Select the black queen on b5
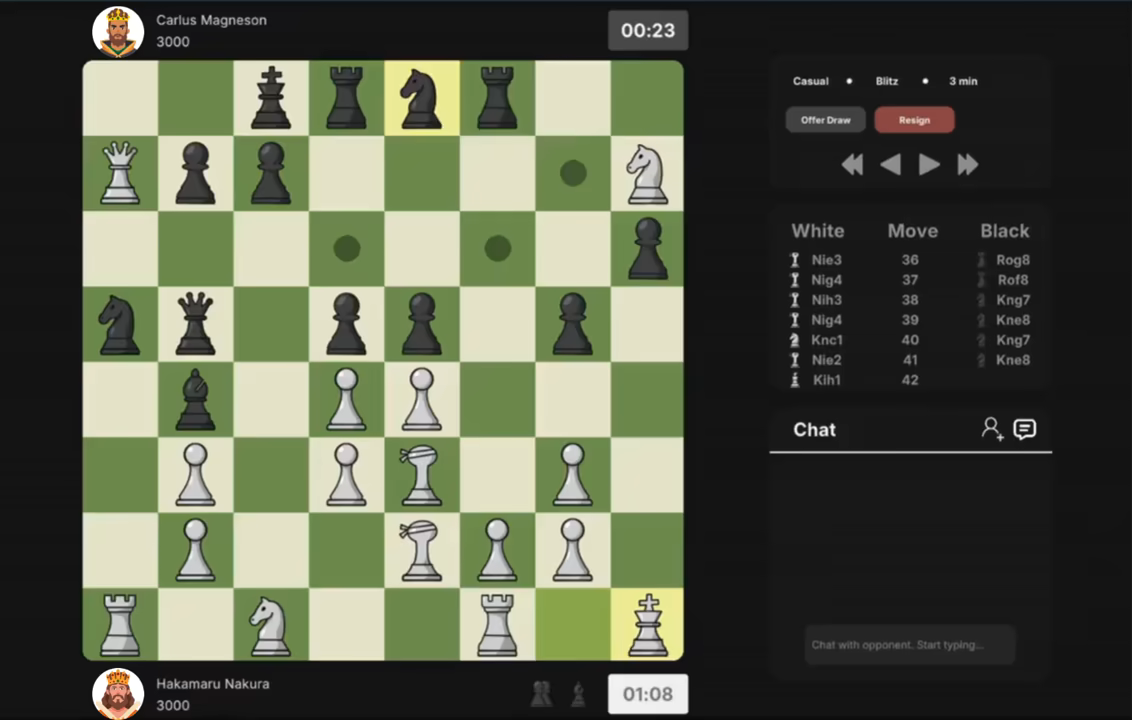The image size is (1132, 720). [196, 324]
